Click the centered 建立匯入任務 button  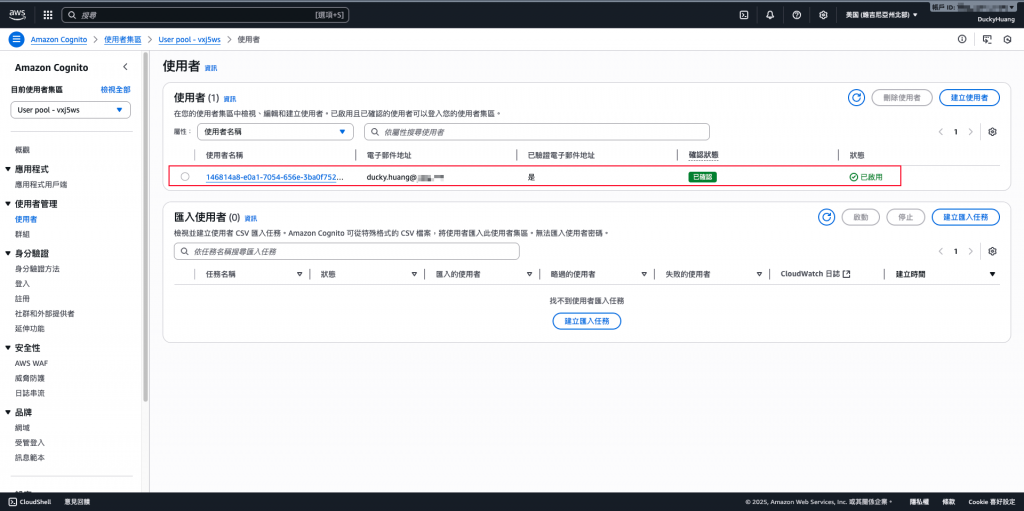point(586,321)
